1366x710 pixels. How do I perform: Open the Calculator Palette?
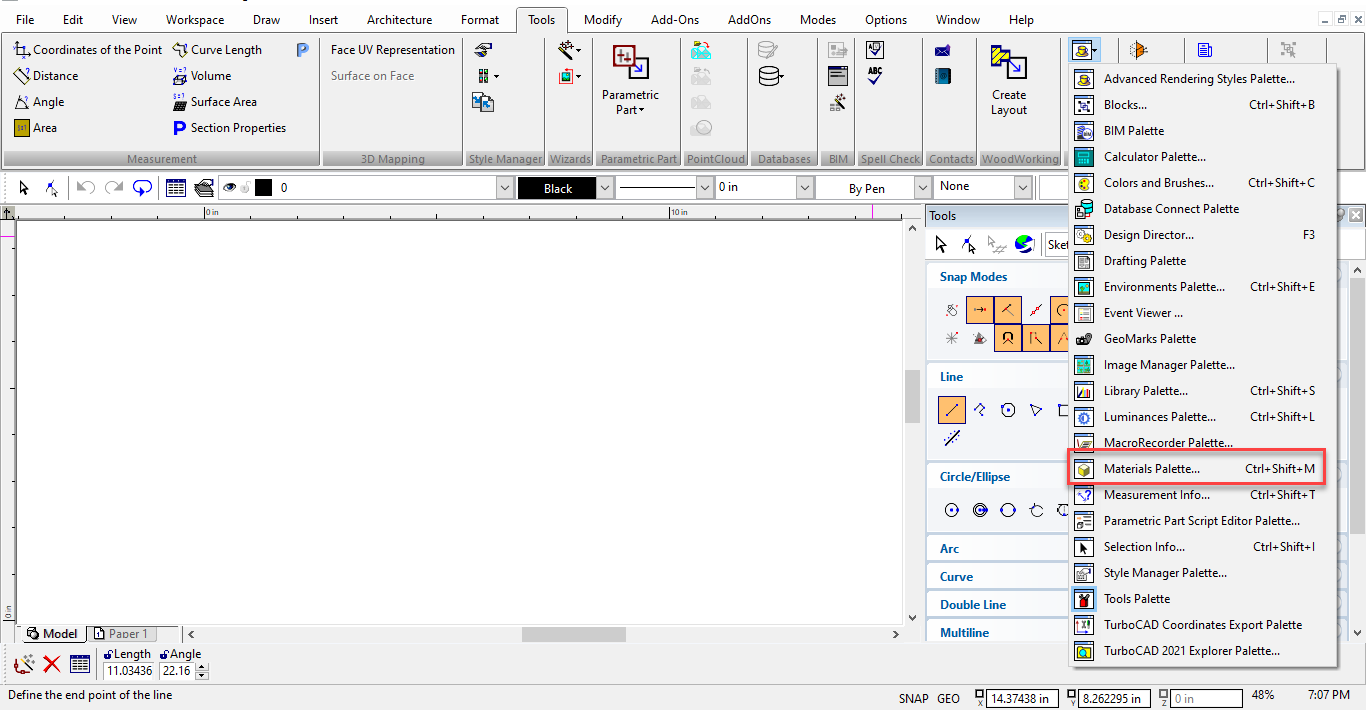click(x=1154, y=157)
